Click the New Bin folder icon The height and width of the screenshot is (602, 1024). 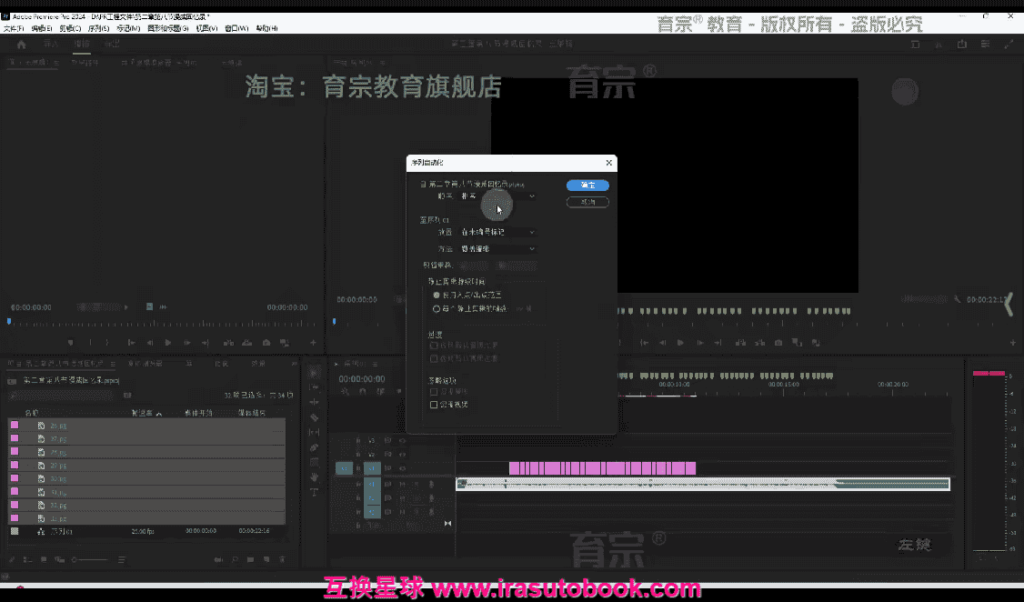(x=250, y=560)
